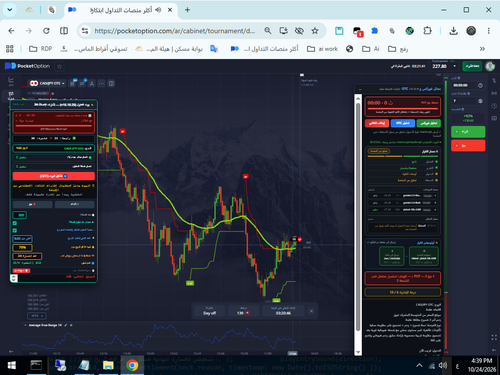Screen dimensions: 500x375
Task: Click the red Sell trade button
Action: coord(468,146)
